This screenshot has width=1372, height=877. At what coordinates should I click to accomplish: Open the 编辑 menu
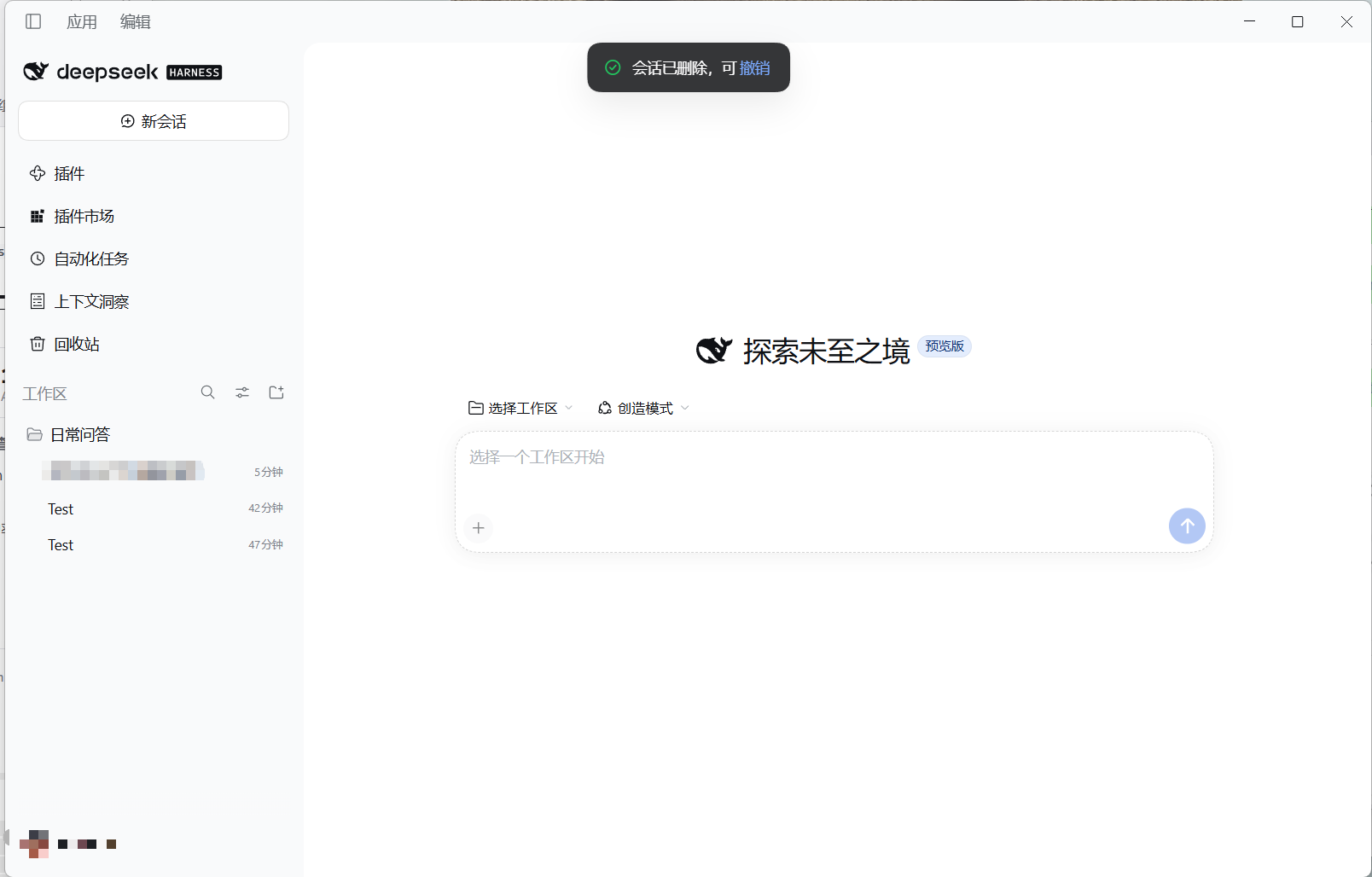(x=135, y=21)
